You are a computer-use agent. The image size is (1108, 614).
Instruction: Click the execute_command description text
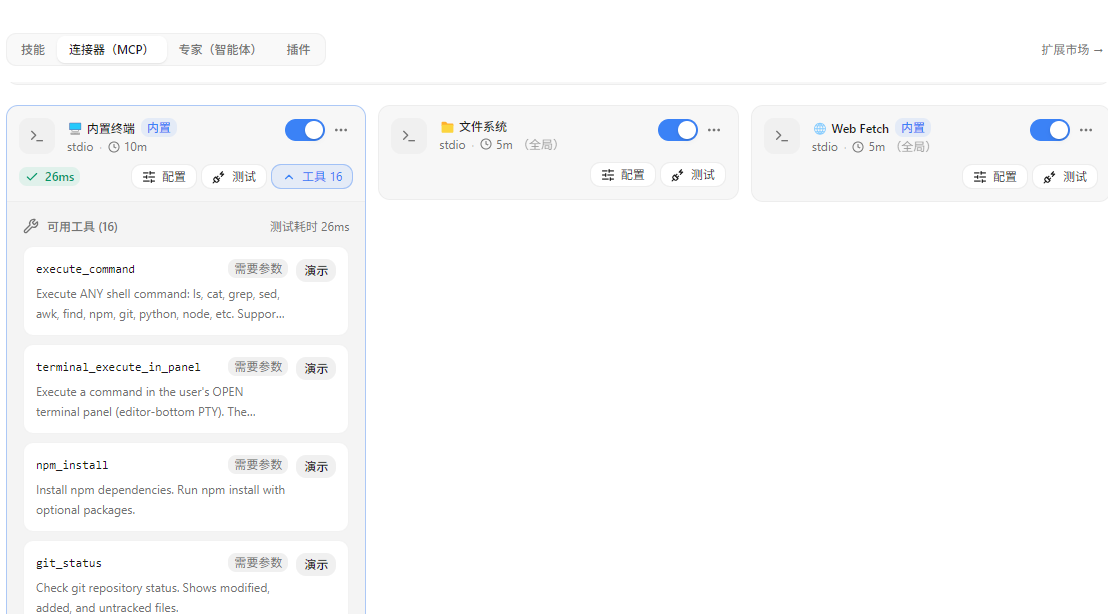160,304
